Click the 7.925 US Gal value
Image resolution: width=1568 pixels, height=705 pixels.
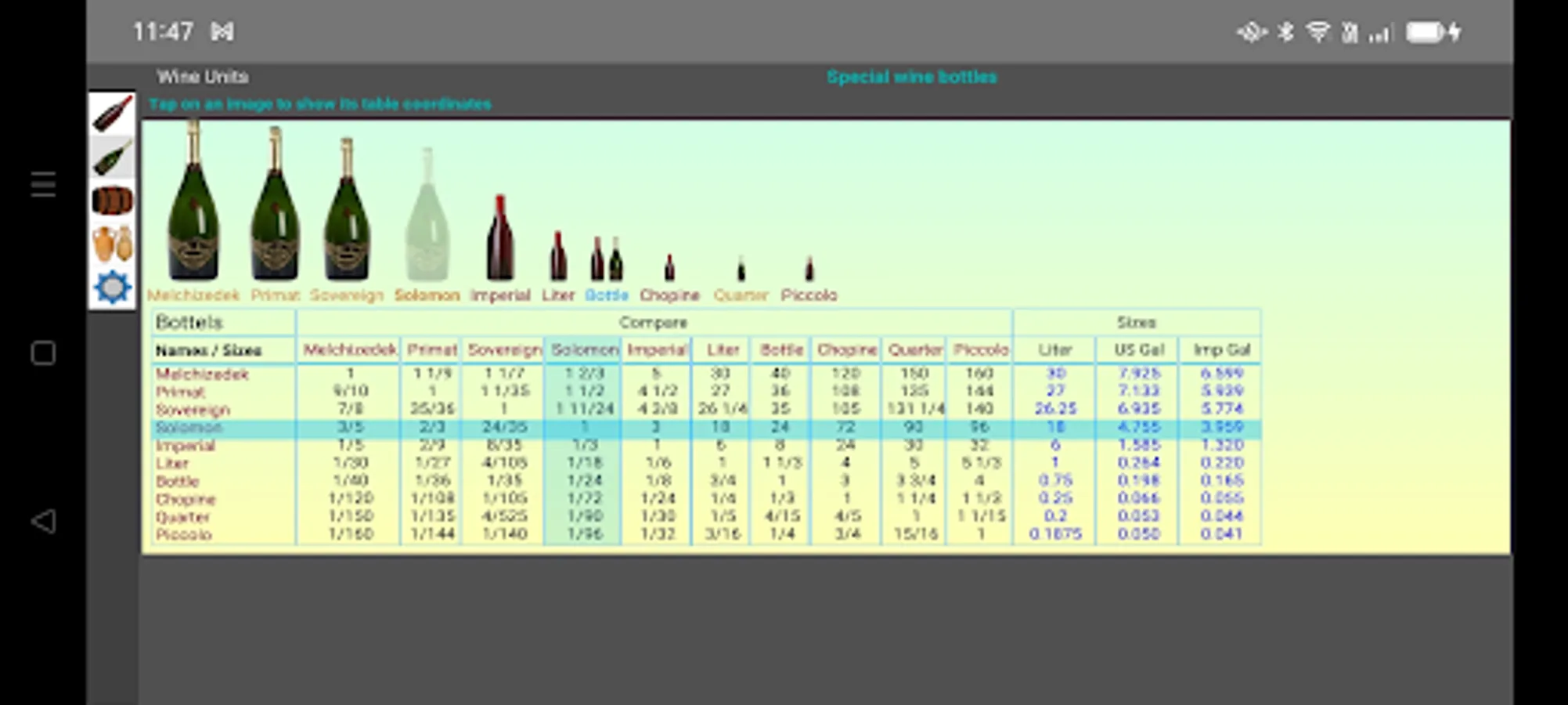(x=1139, y=373)
